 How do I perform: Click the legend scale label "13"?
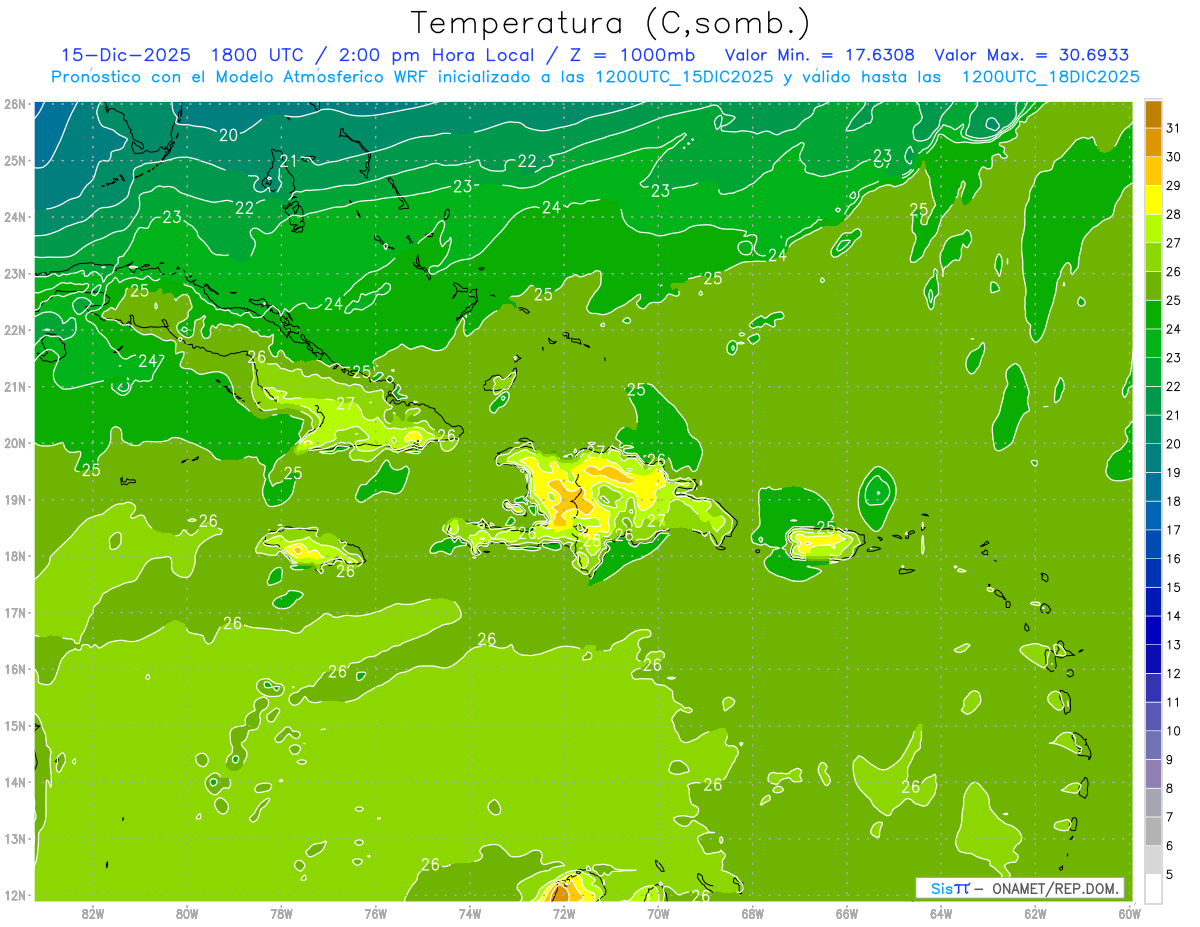coord(1173,644)
